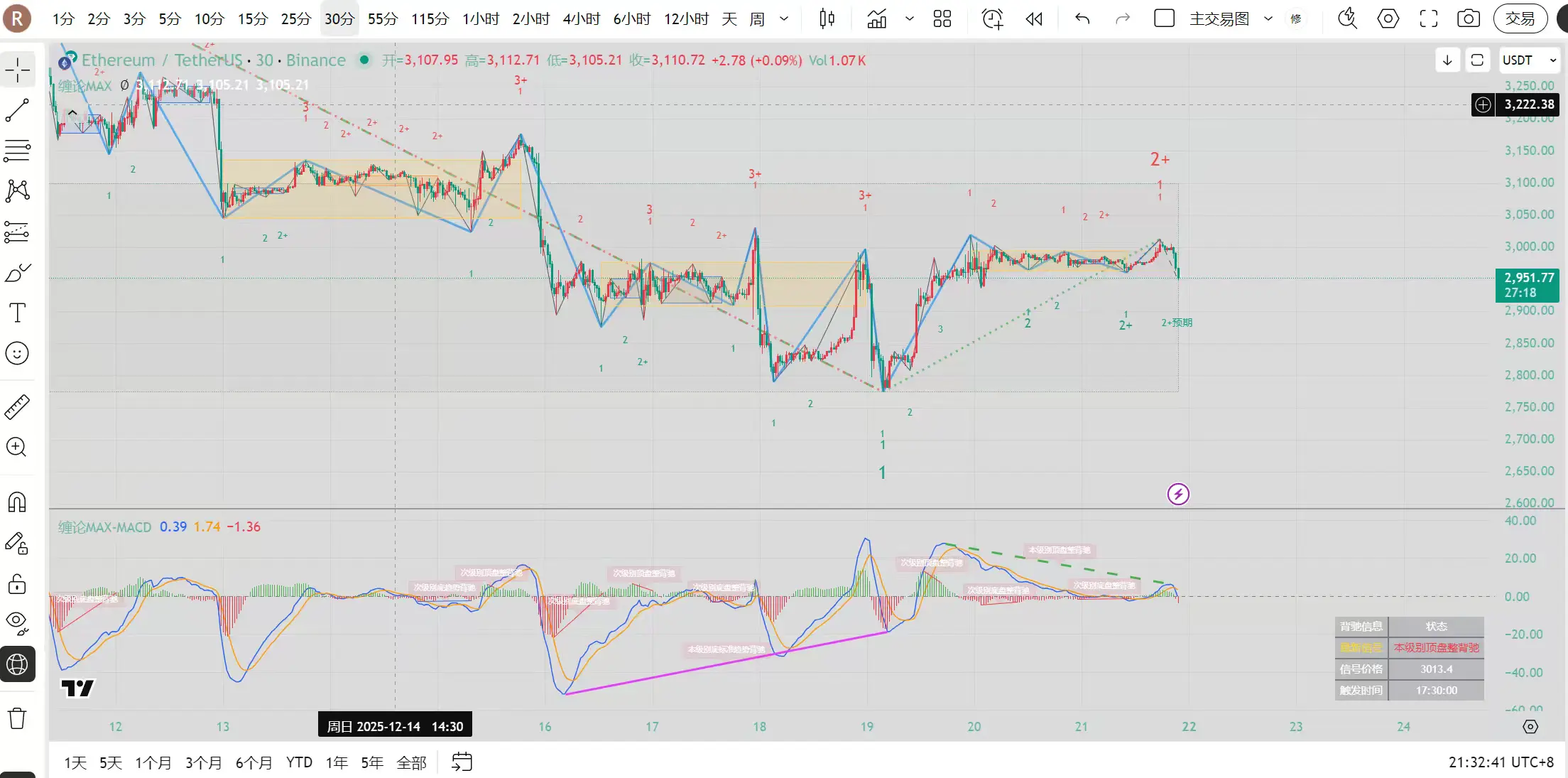Image resolution: width=1568 pixels, height=778 pixels.
Task: Click the 交易 trade button
Action: (1520, 19)
